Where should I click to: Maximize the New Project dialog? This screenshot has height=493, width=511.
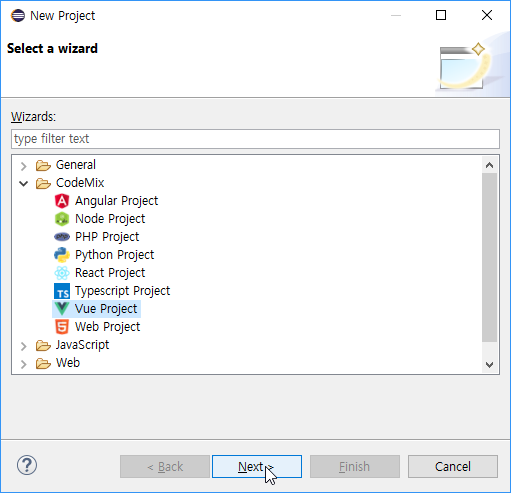pyautogui.click(x=441, y=15)
